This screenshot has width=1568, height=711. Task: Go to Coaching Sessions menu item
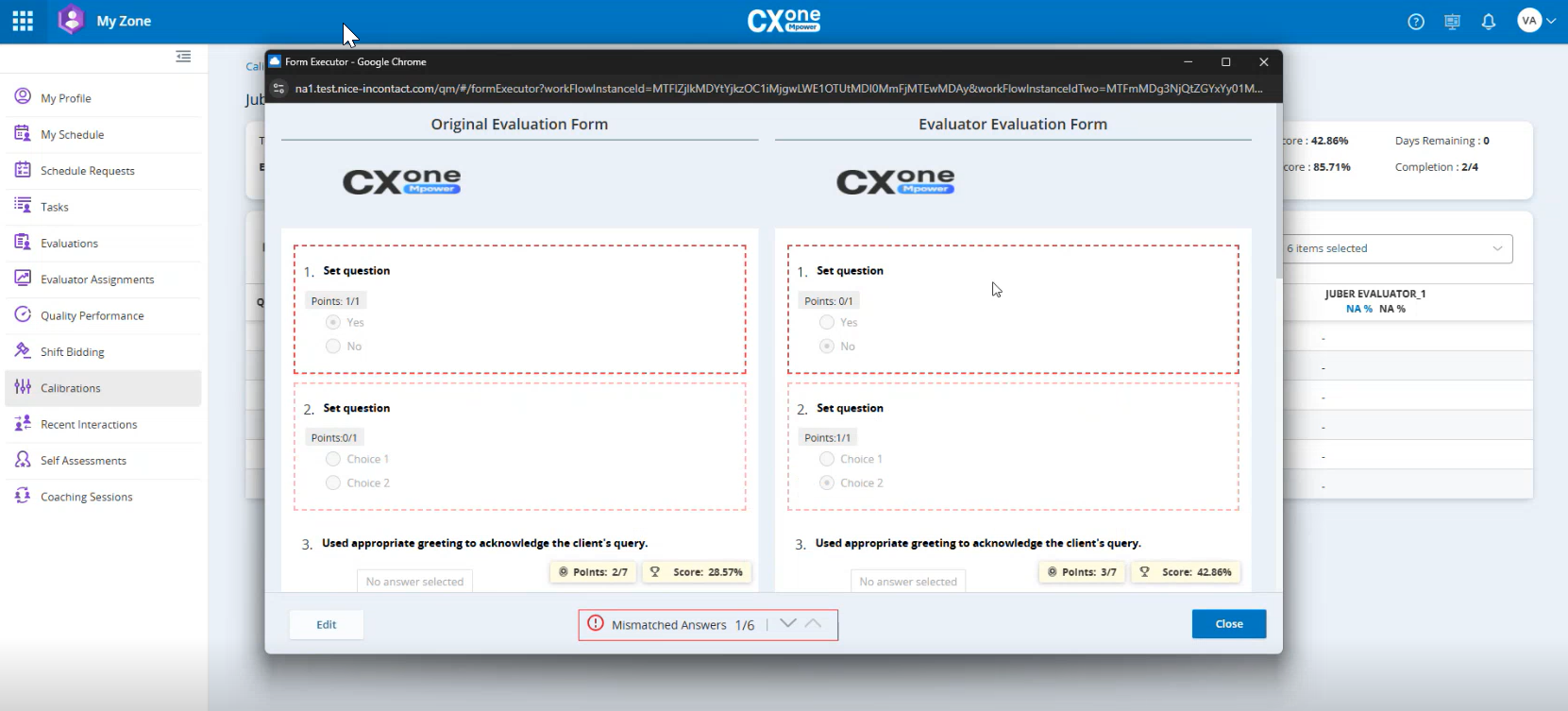[x=86, y=497]
